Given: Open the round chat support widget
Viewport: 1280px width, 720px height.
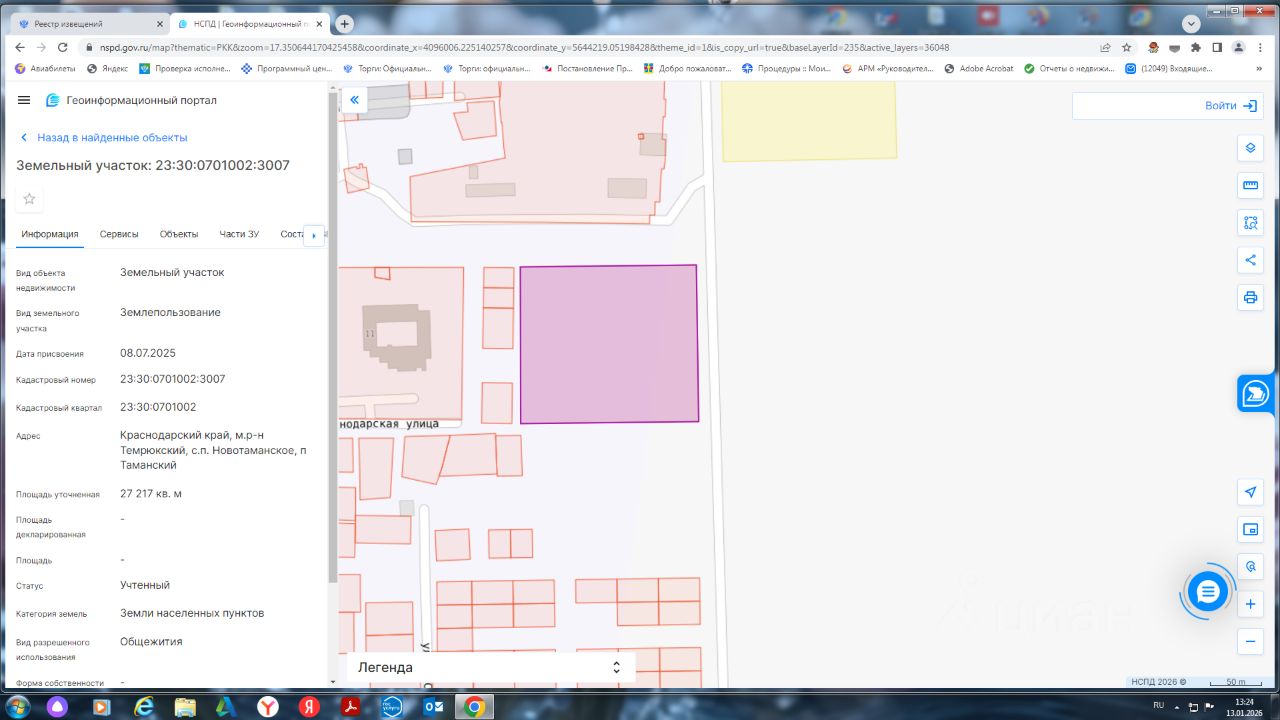Looking at the screenshot, I should pyautogui.click(x=1208, y=593).
